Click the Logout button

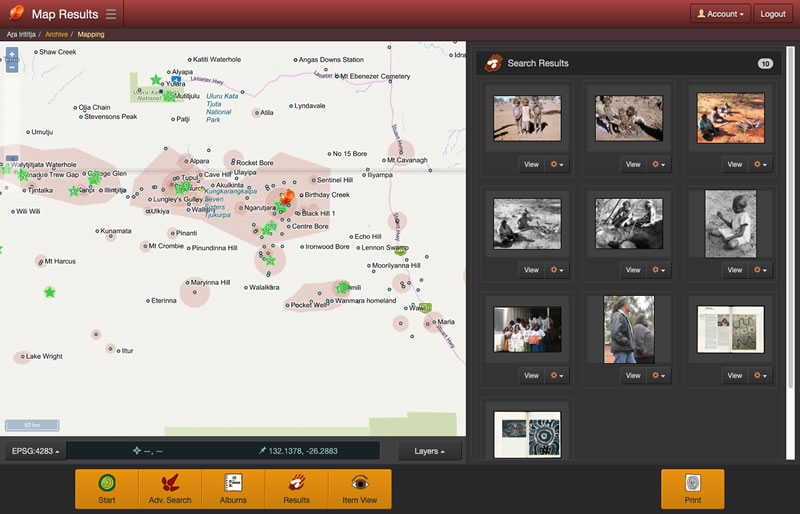[772, 14]
